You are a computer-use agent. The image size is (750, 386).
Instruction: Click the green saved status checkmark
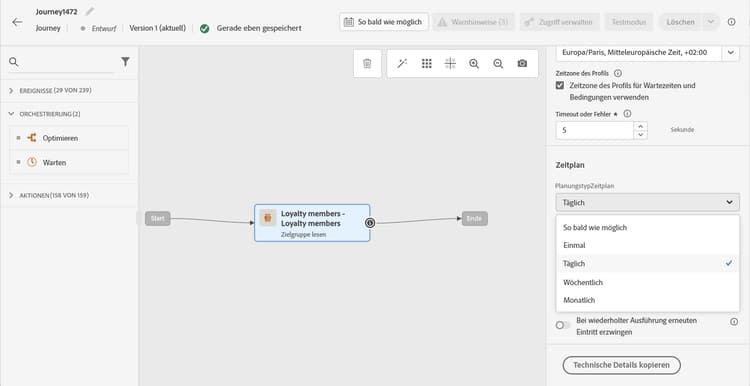coord(205,28)
